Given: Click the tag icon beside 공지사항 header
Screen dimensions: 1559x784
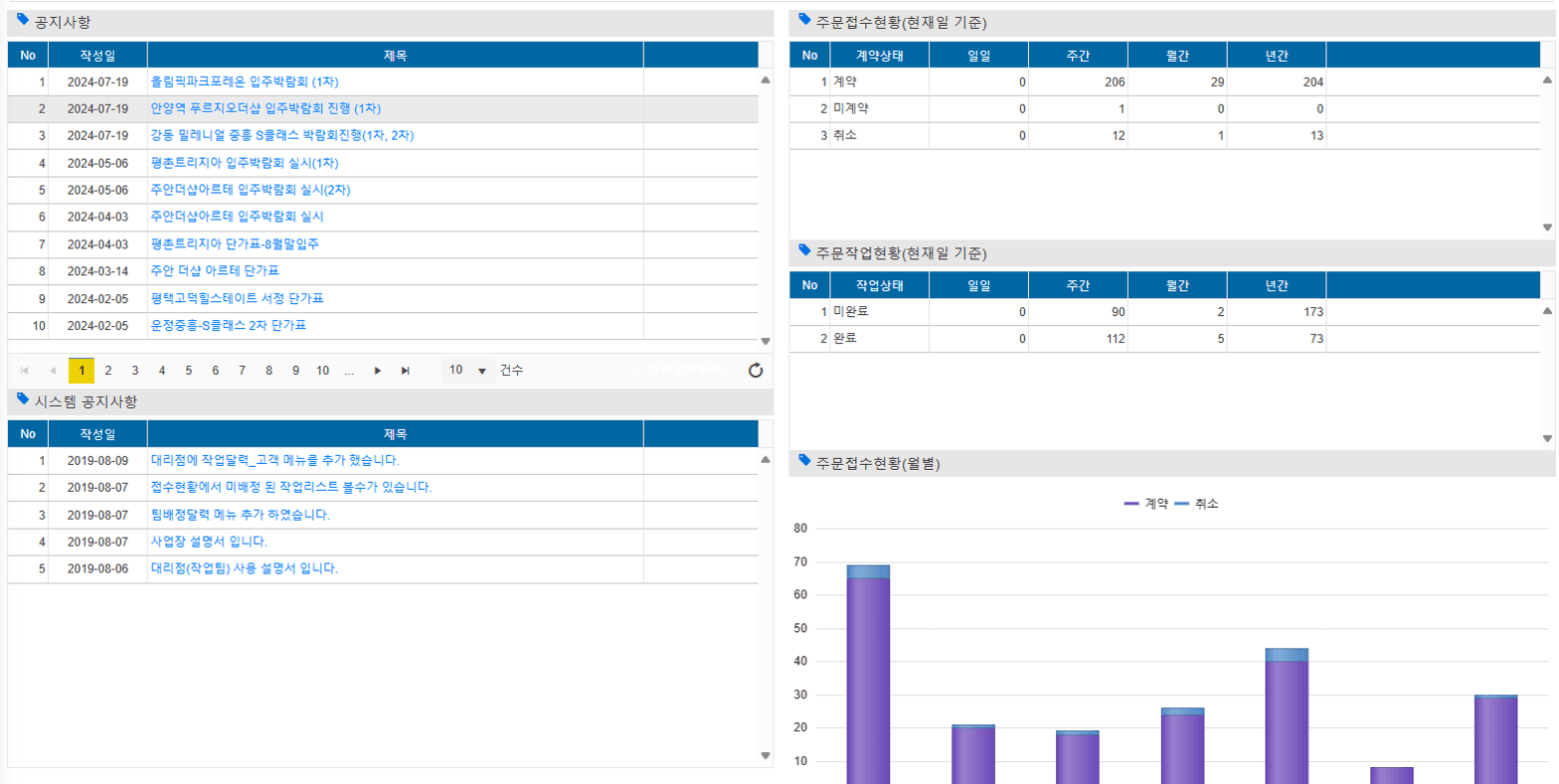Looking at the screenshot, I should (23, 20).
